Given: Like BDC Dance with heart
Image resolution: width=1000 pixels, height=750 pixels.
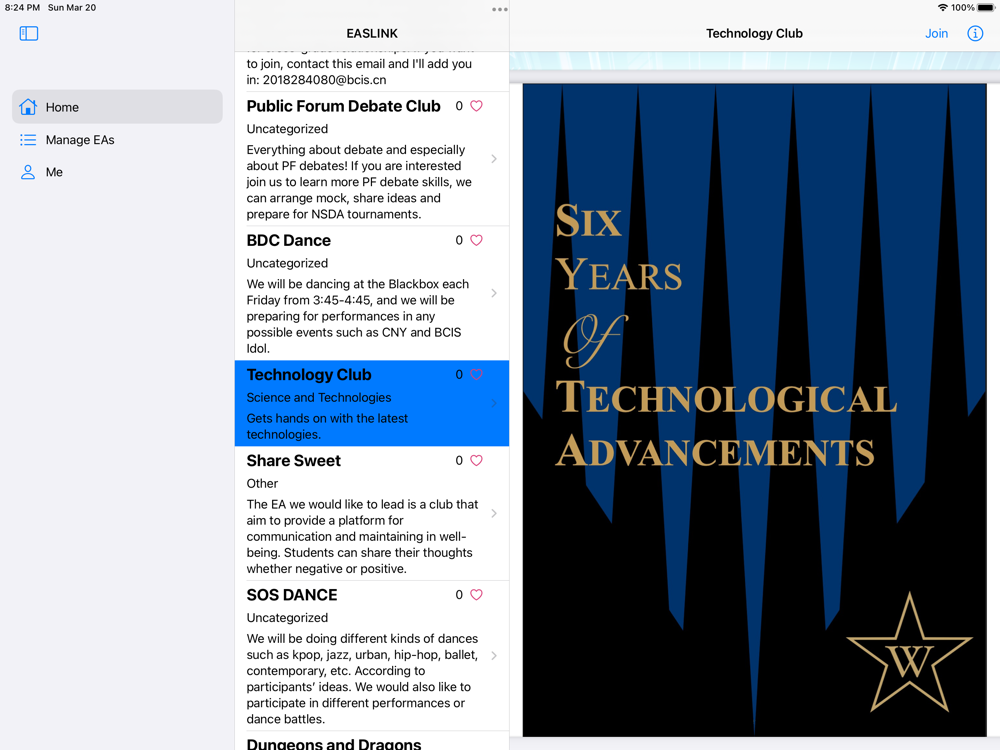Looking at the screenshot, I should pos(476,240).
